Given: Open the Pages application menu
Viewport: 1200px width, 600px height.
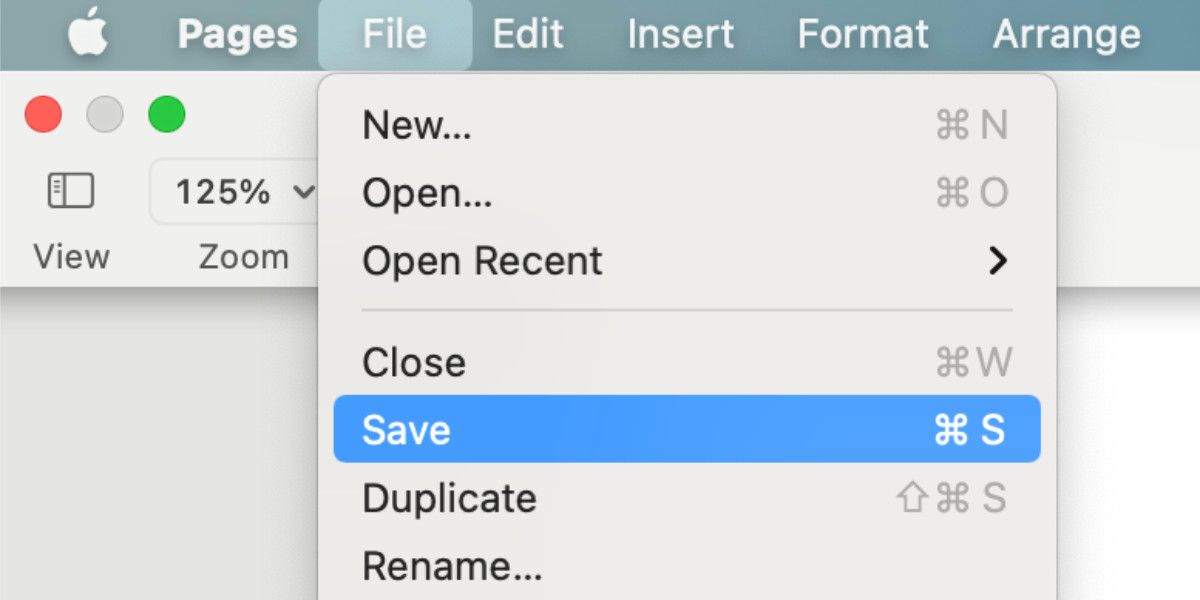Looking at the screenshot, I should [237, 35].
